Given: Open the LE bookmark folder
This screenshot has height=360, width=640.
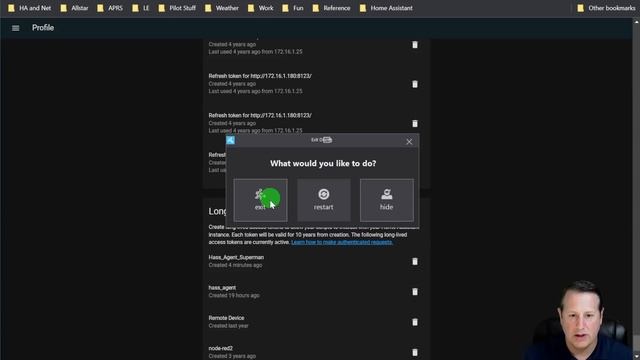Looking at the screenshot, I should click(141, 8).
